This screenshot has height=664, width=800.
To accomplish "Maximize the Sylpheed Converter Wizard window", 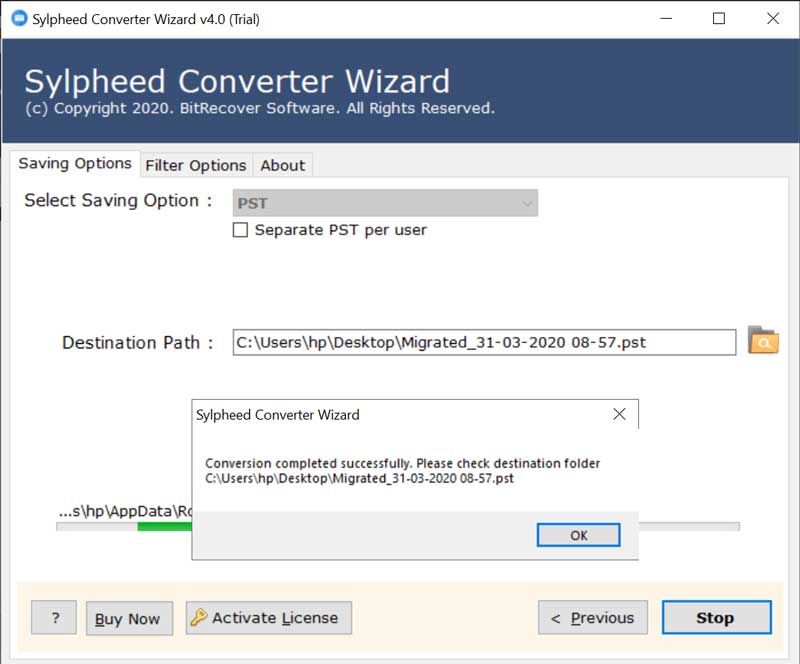I will (x=719, y=19).
